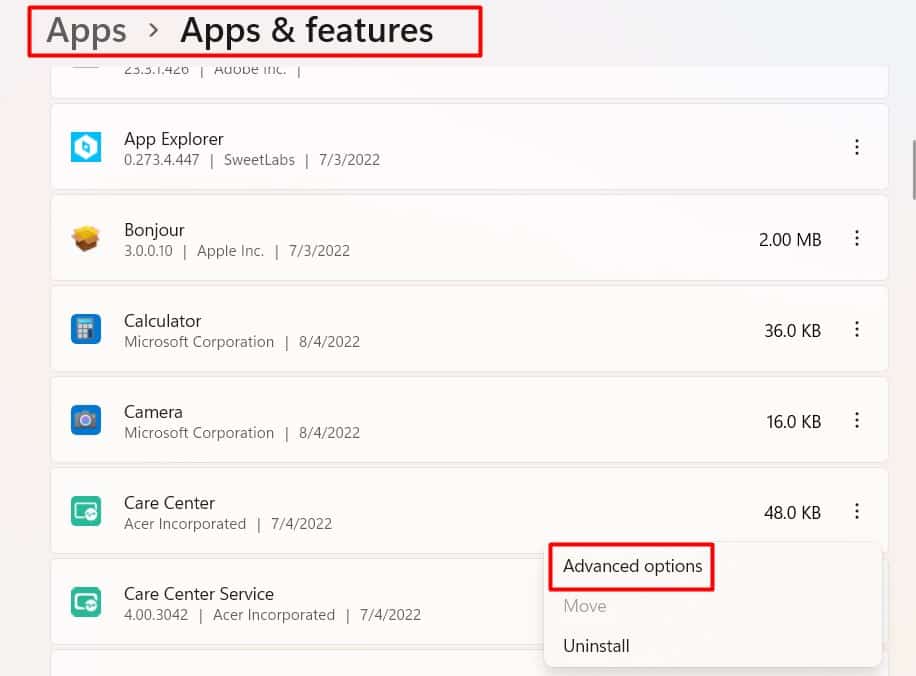Click the App Explorer app icon
The image size is (916, 676).
point(86,147)
